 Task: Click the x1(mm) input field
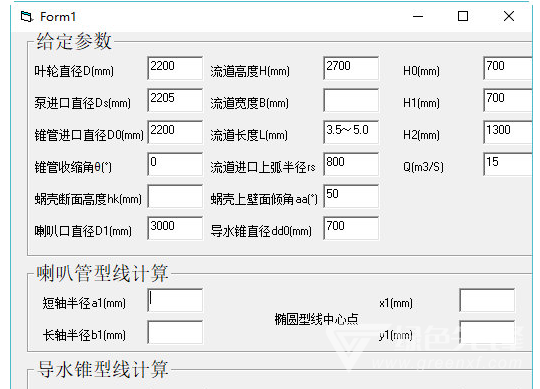point(487,301)
